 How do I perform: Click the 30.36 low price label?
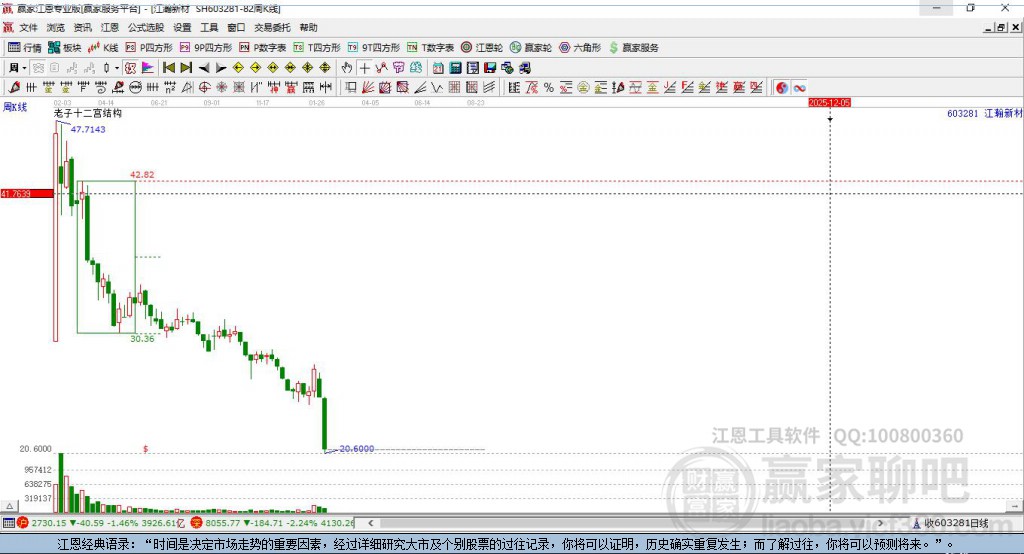142,338
